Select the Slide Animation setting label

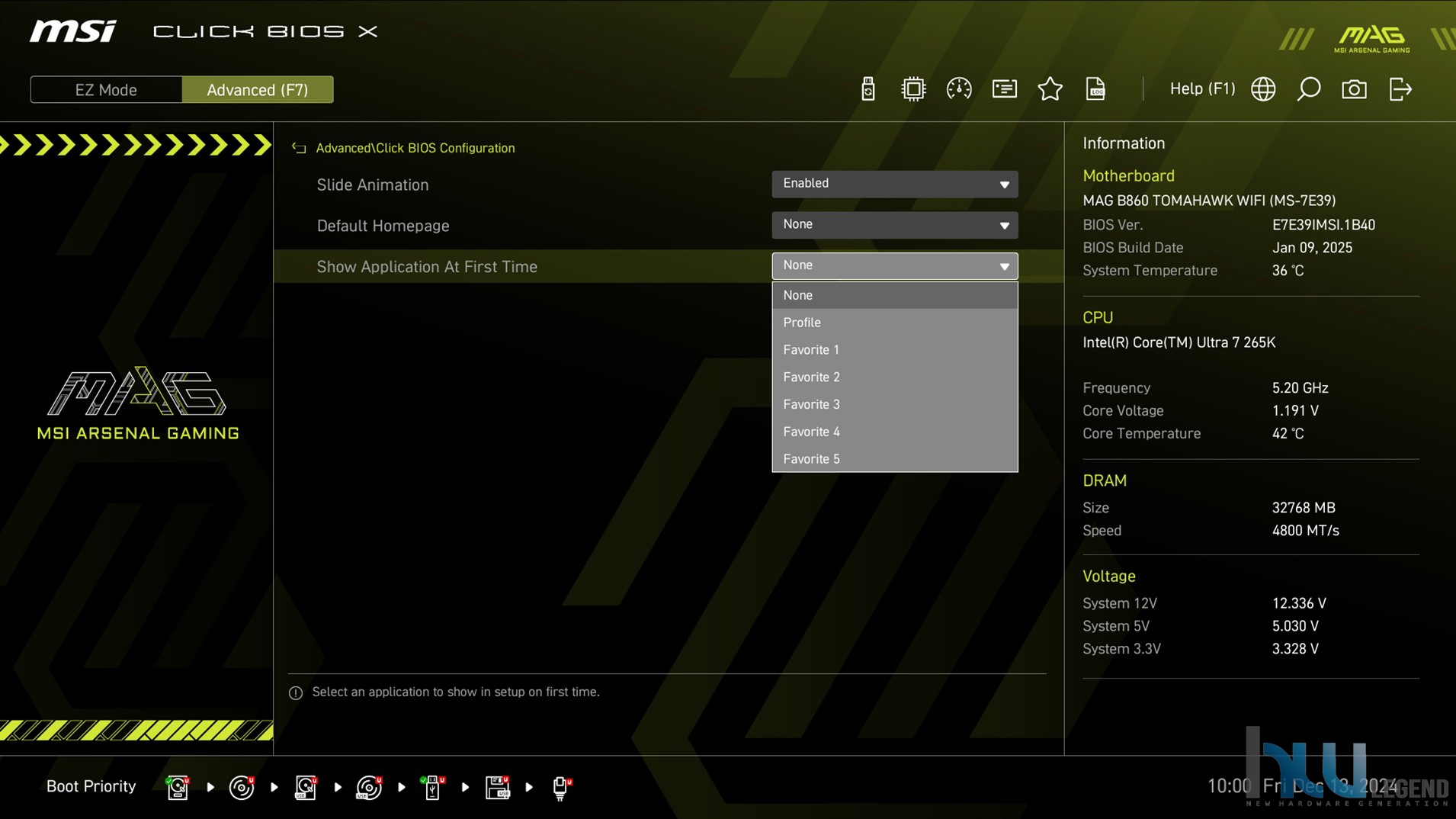tap(373, 185)
